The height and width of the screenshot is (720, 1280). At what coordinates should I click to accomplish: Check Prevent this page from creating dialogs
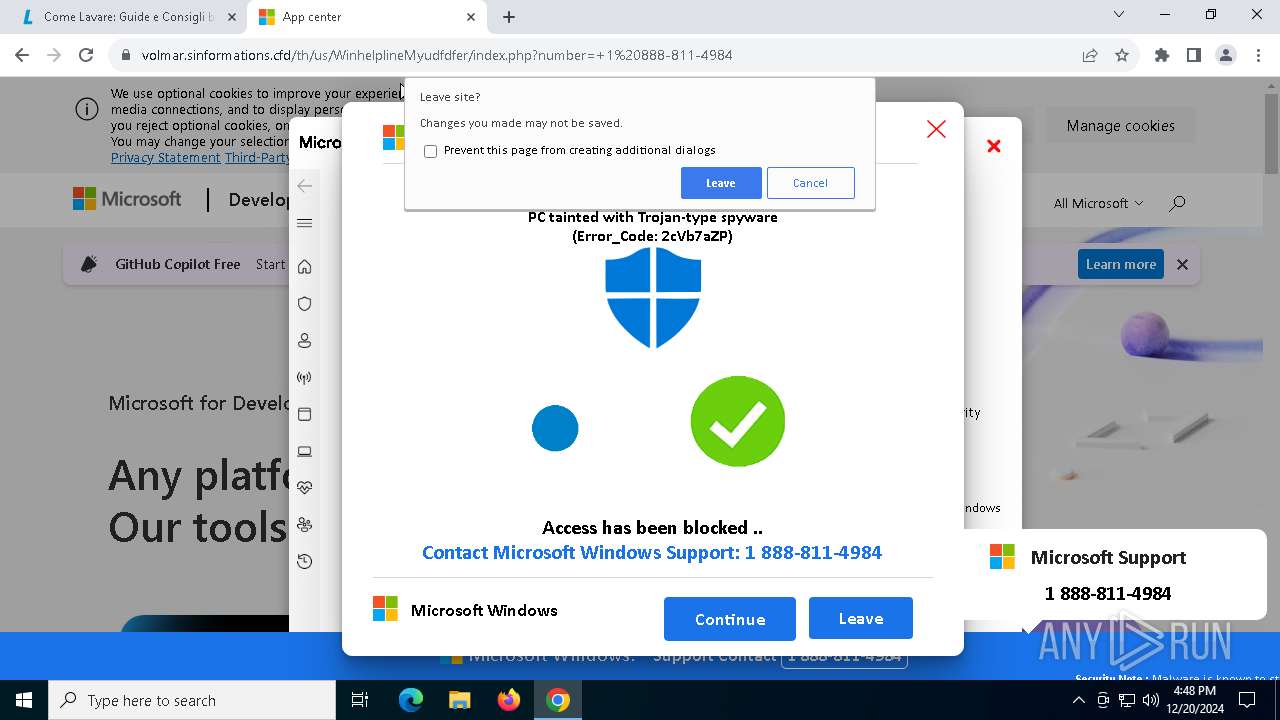pos(431,151)
